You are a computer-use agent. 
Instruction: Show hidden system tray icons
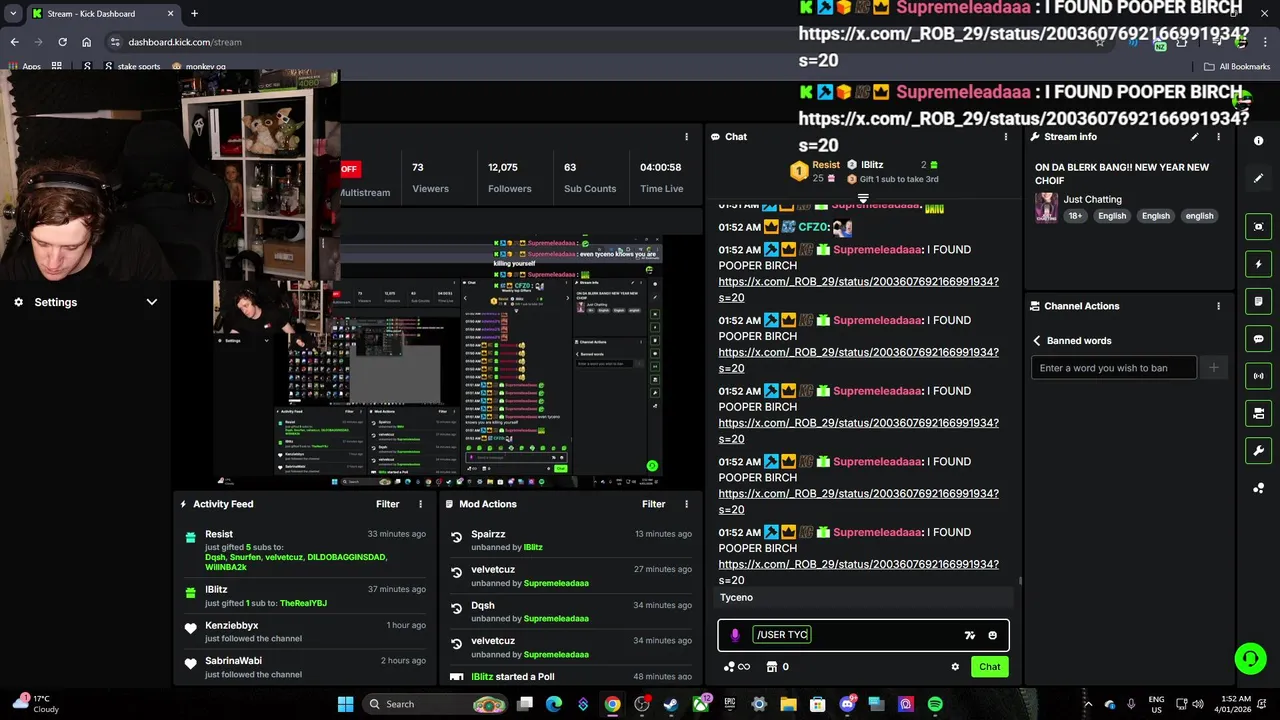[x=1089, y=704]
